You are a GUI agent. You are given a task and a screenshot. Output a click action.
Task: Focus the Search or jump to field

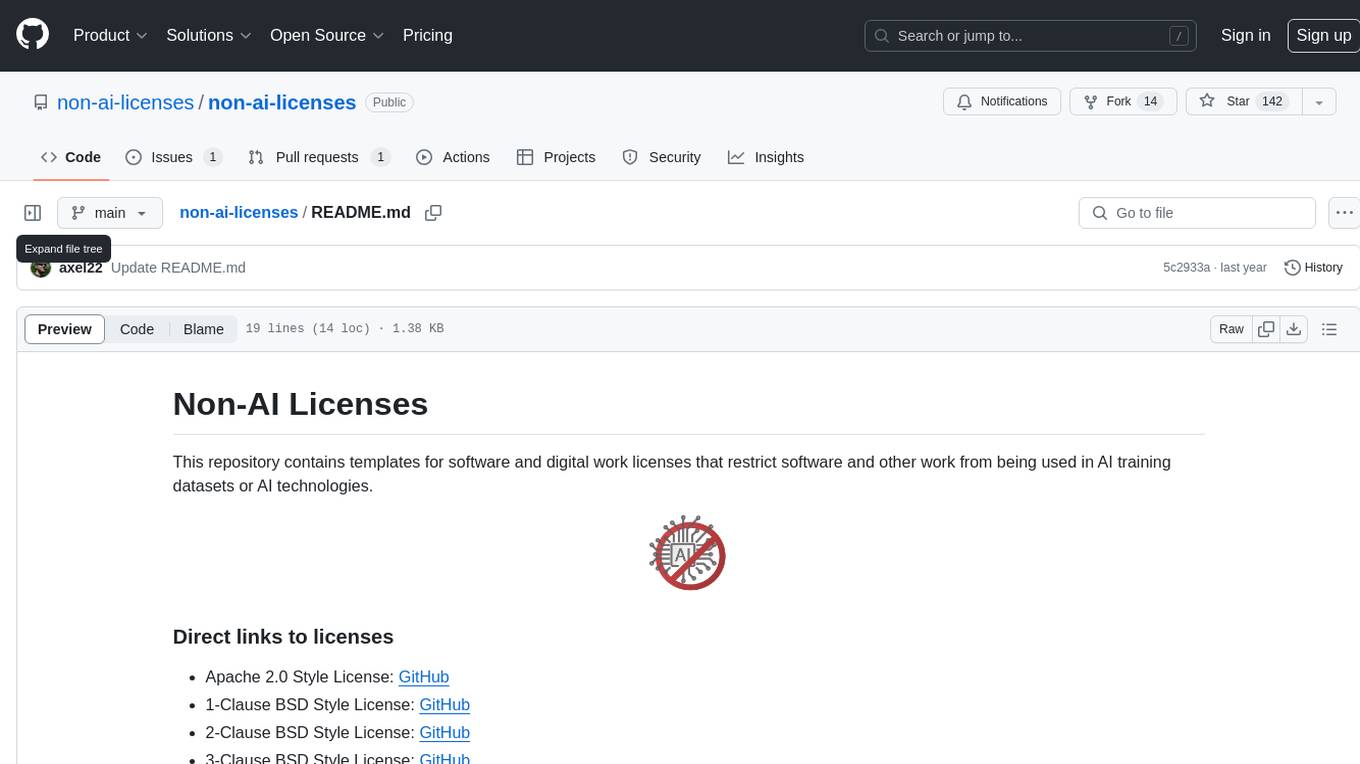point(1032,36)
